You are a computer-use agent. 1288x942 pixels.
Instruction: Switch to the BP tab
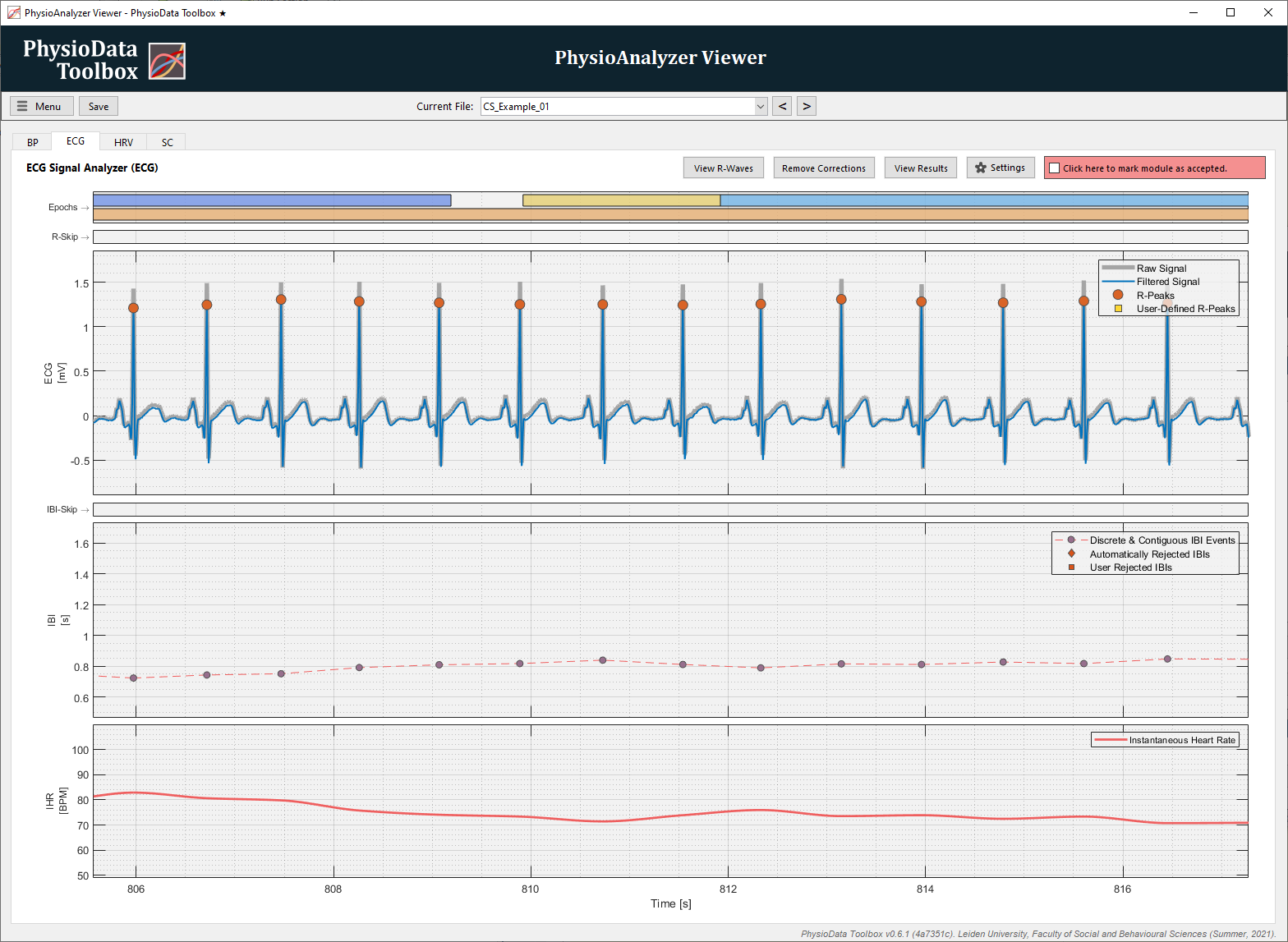33,142
